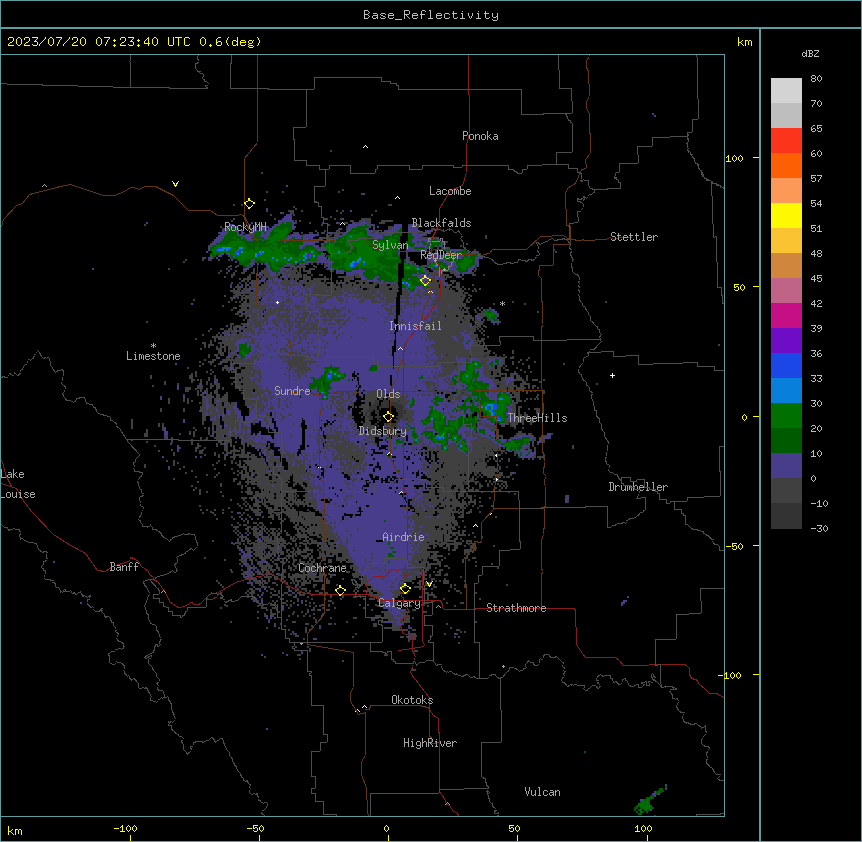This screenshot has width=862, height=842.
Task: Select the magenta 39-42 dBZ legend swatch
Action: [786, 315]
